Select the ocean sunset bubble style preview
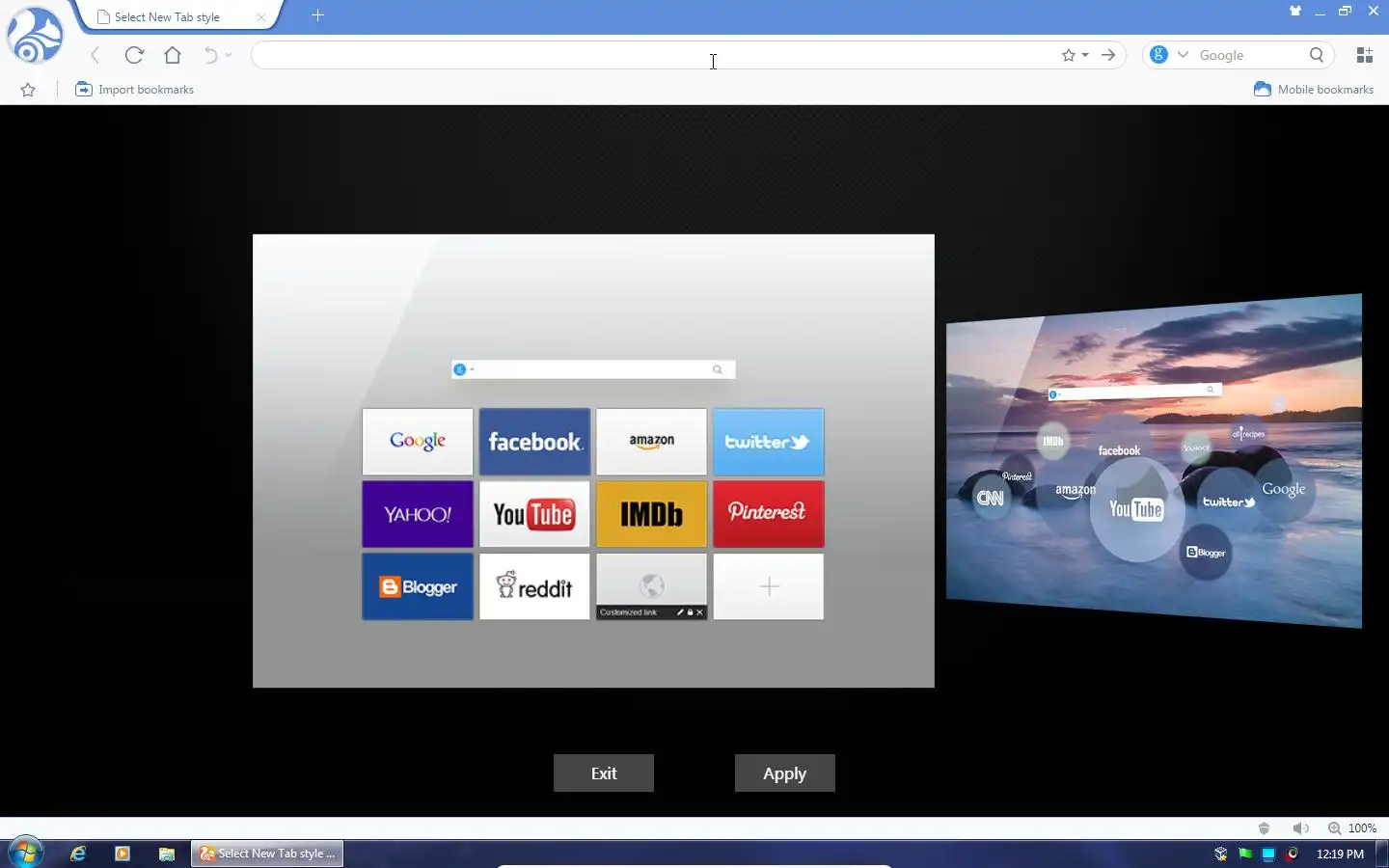Screen dimensions: 1389x868 [1154, 461]
